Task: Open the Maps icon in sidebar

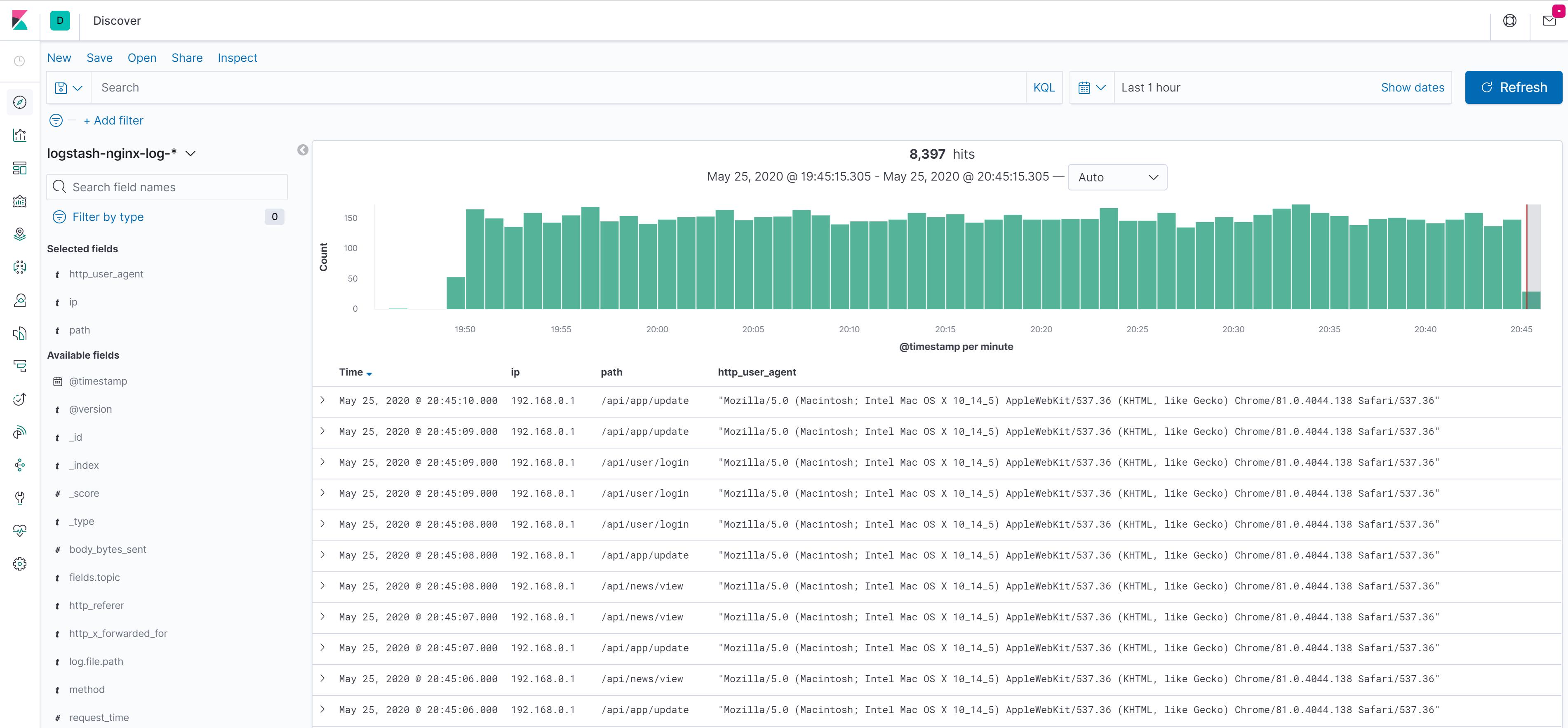Action: pyautogui.click(x=19, y=234)
